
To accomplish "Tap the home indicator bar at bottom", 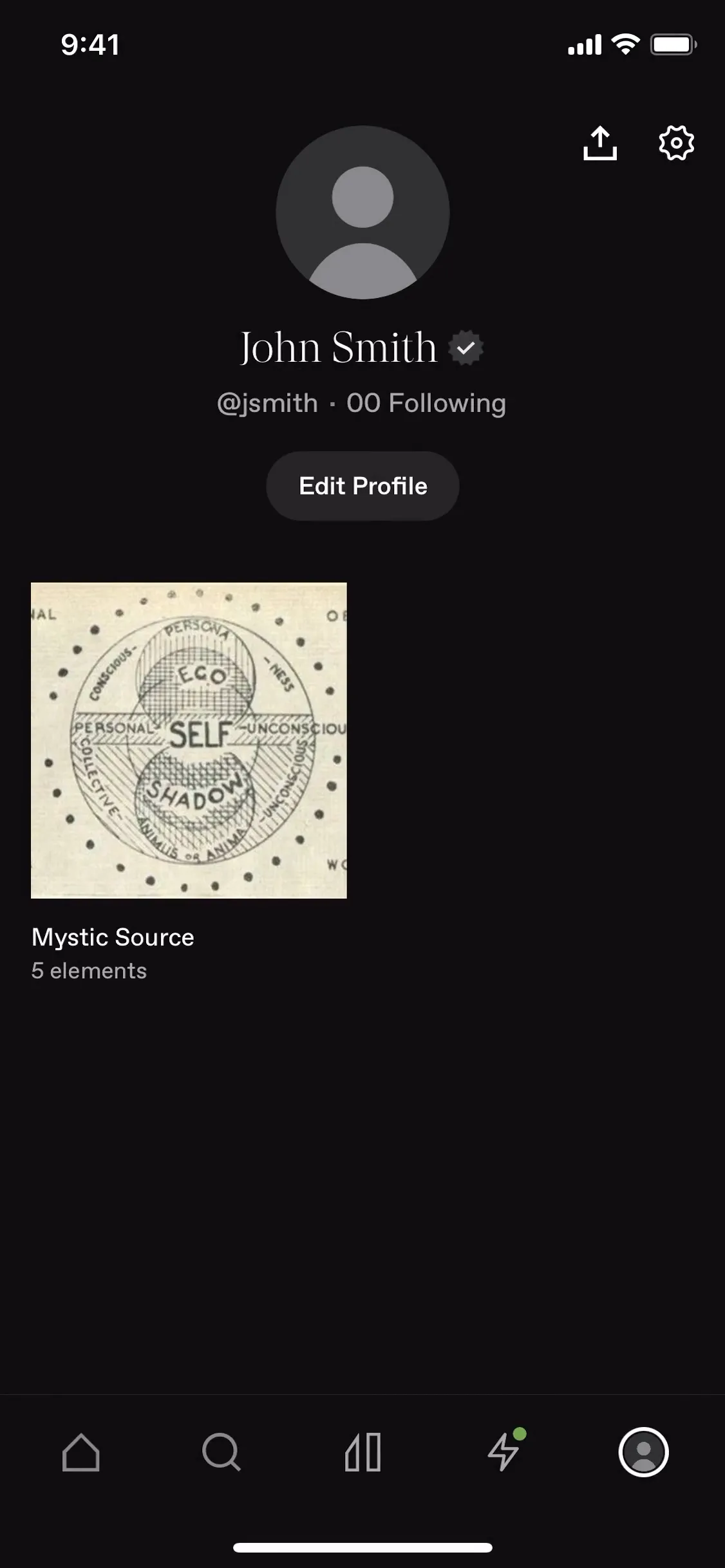I will [x=362, y=1547].
